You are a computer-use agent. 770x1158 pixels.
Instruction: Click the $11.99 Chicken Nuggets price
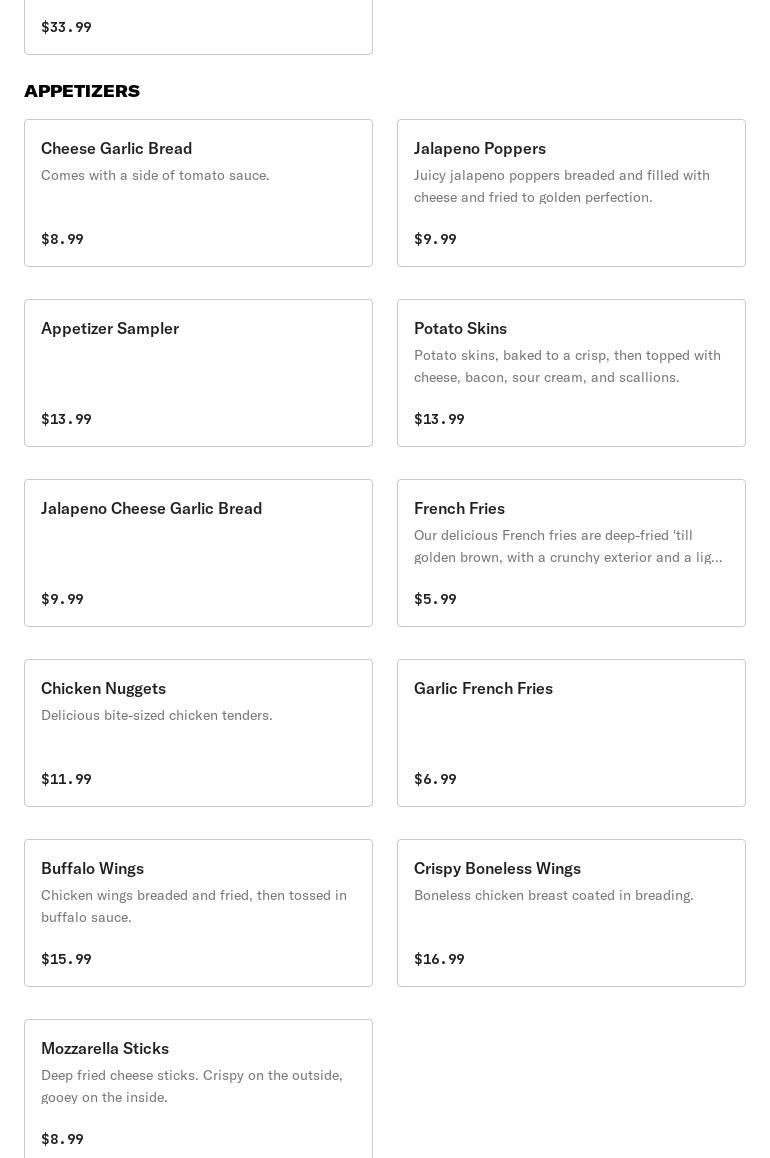(x=66, y=779)
